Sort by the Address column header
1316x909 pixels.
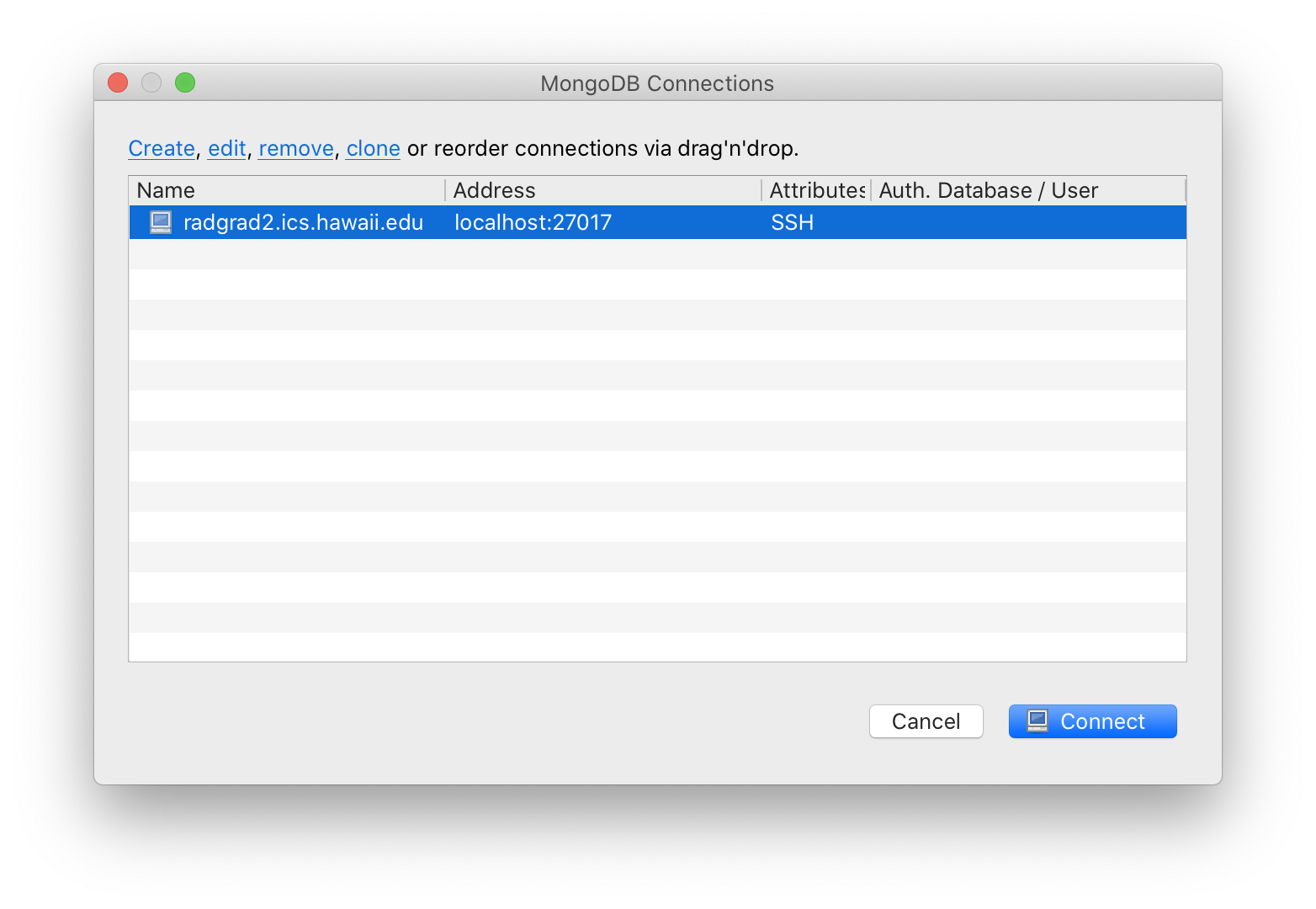tap(603, 190)
